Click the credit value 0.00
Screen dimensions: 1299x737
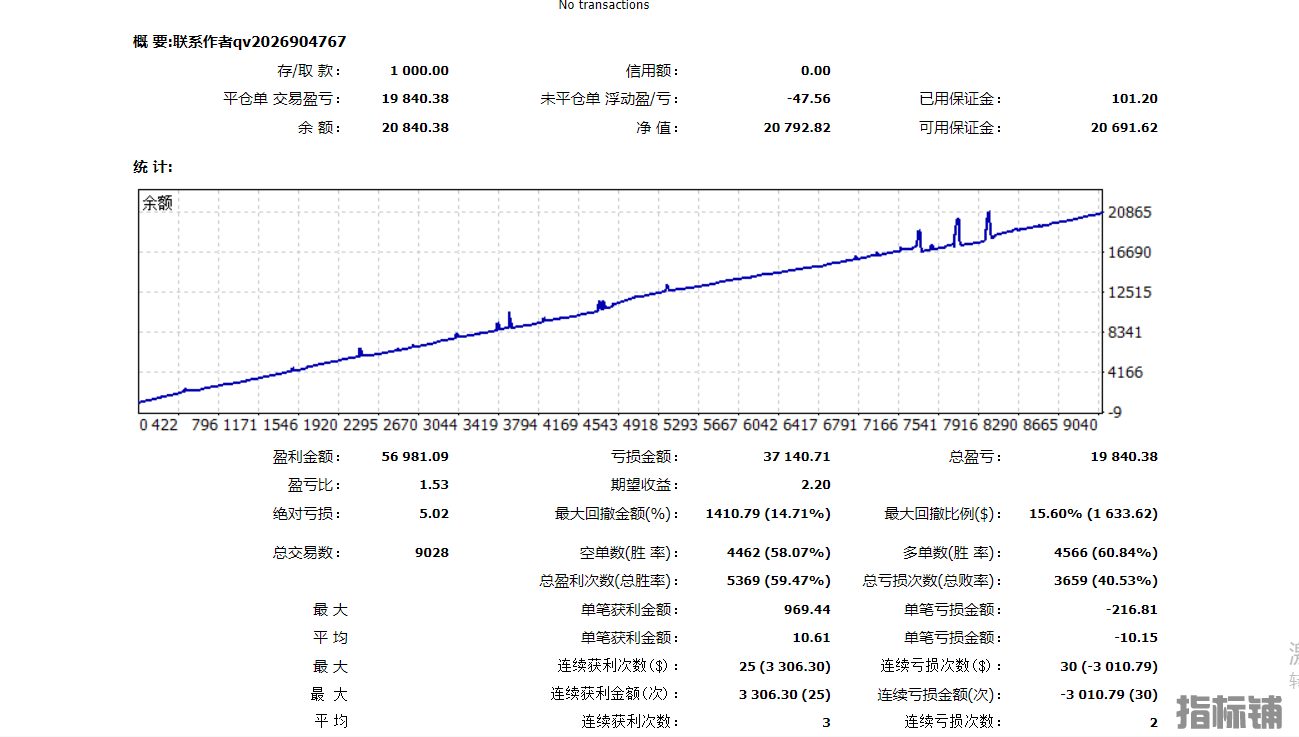point(815,71)
